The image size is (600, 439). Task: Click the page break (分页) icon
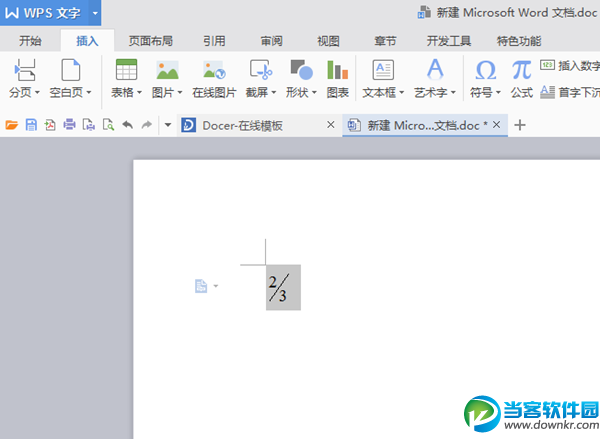pyautogui.click(x=25, y=70)
